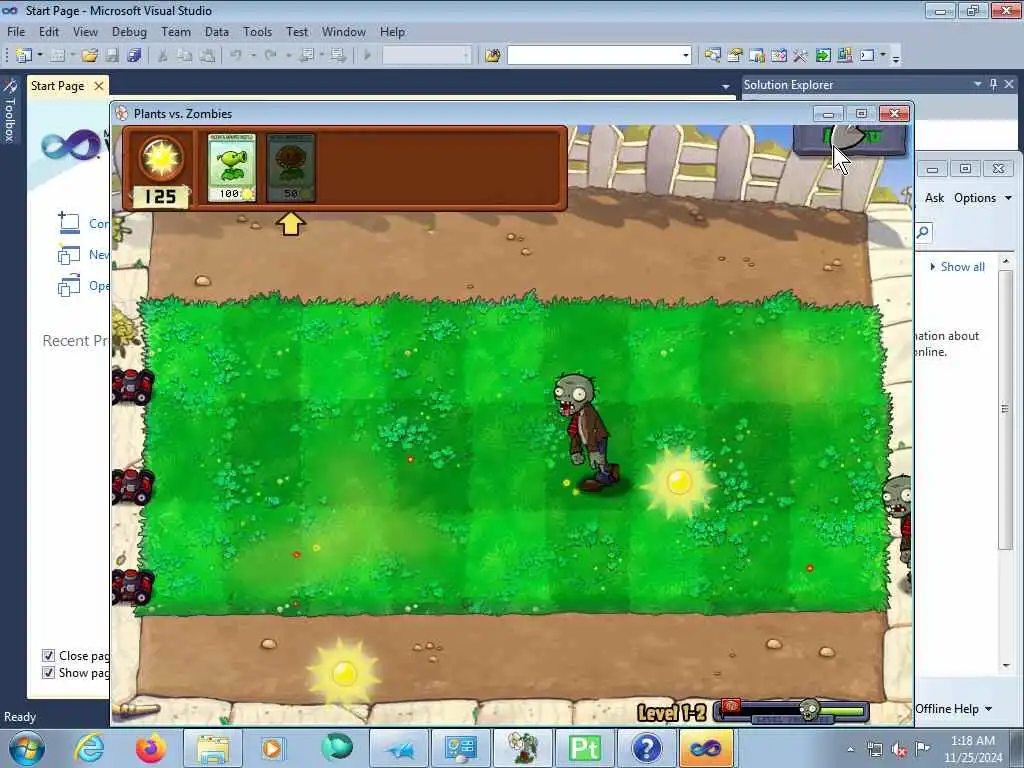Screen dimensions: 1024x768
Task: Click the sun counter showing 125
Action: [160, 197]
